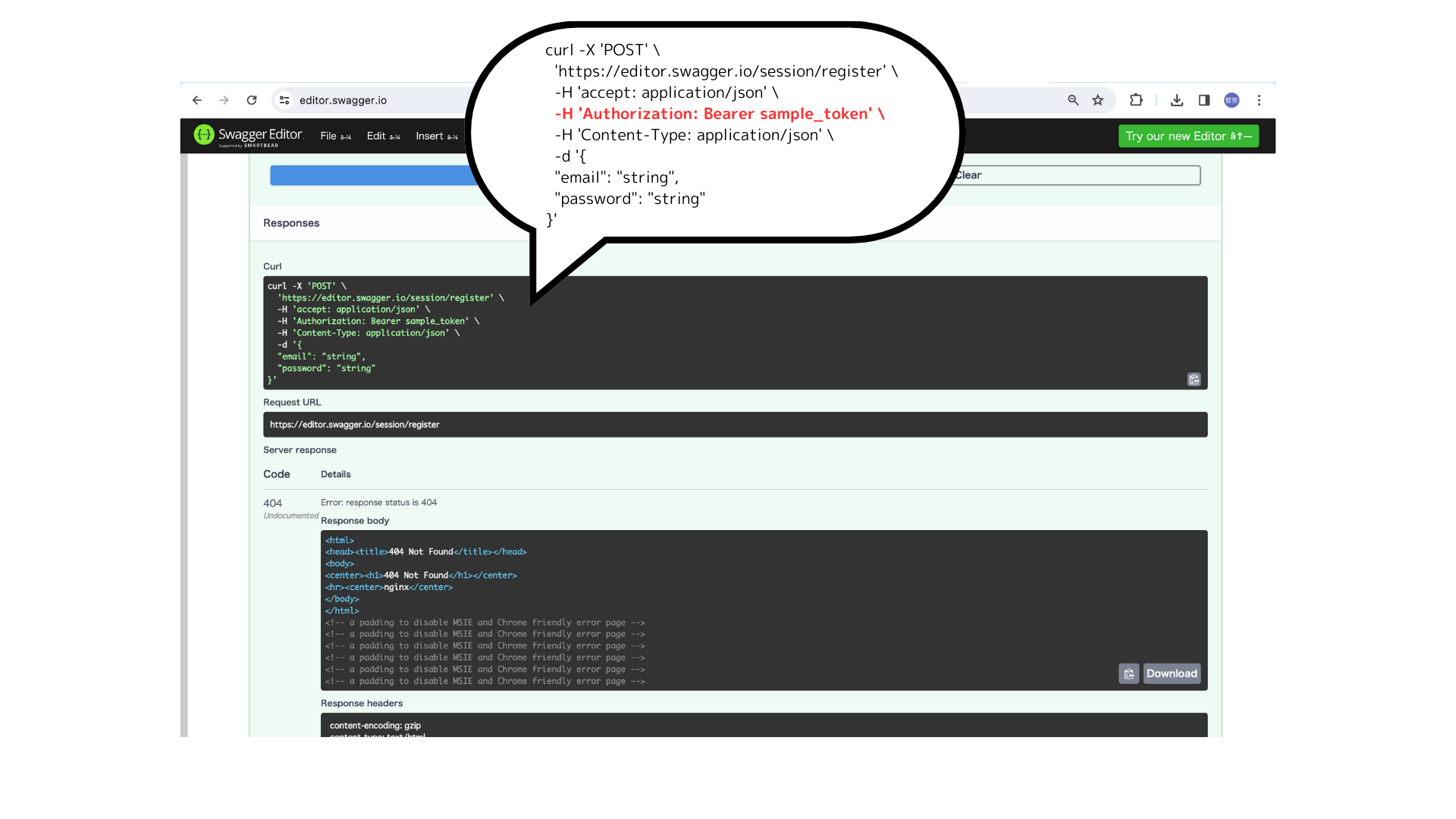Click the site info icon in address bar
This screenshot has height=819, width=1456.
pyautogui.click(x=284, y=100)
